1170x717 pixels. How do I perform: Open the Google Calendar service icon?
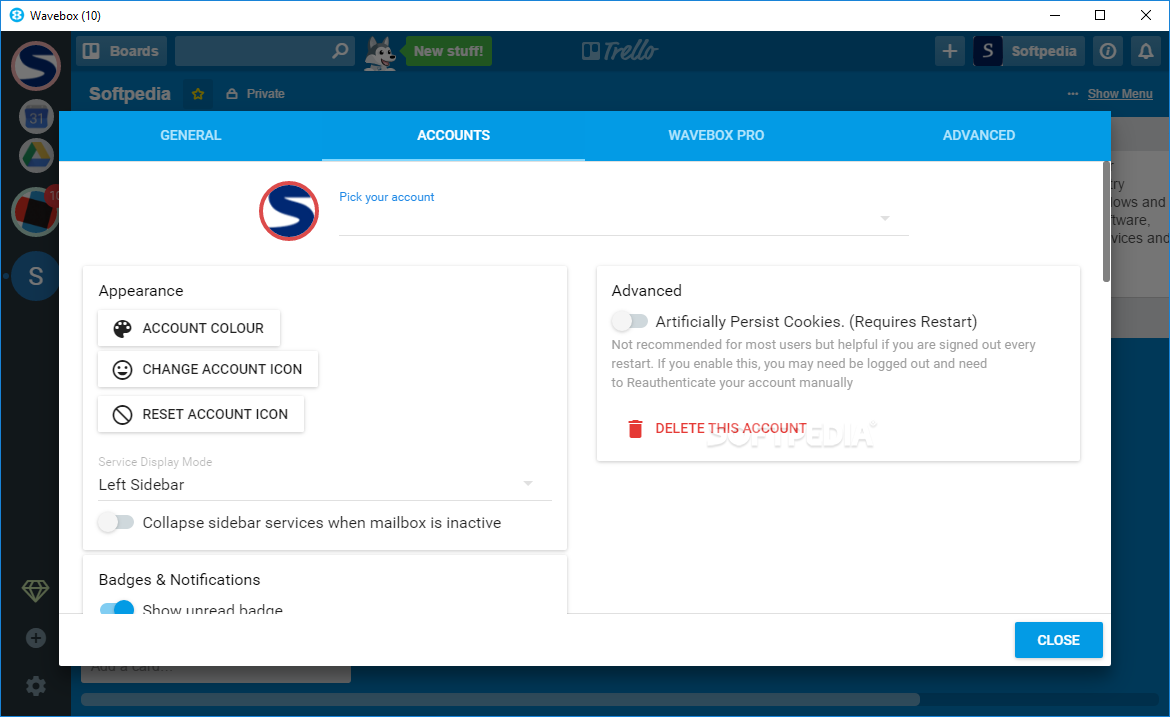pos(36,117)
